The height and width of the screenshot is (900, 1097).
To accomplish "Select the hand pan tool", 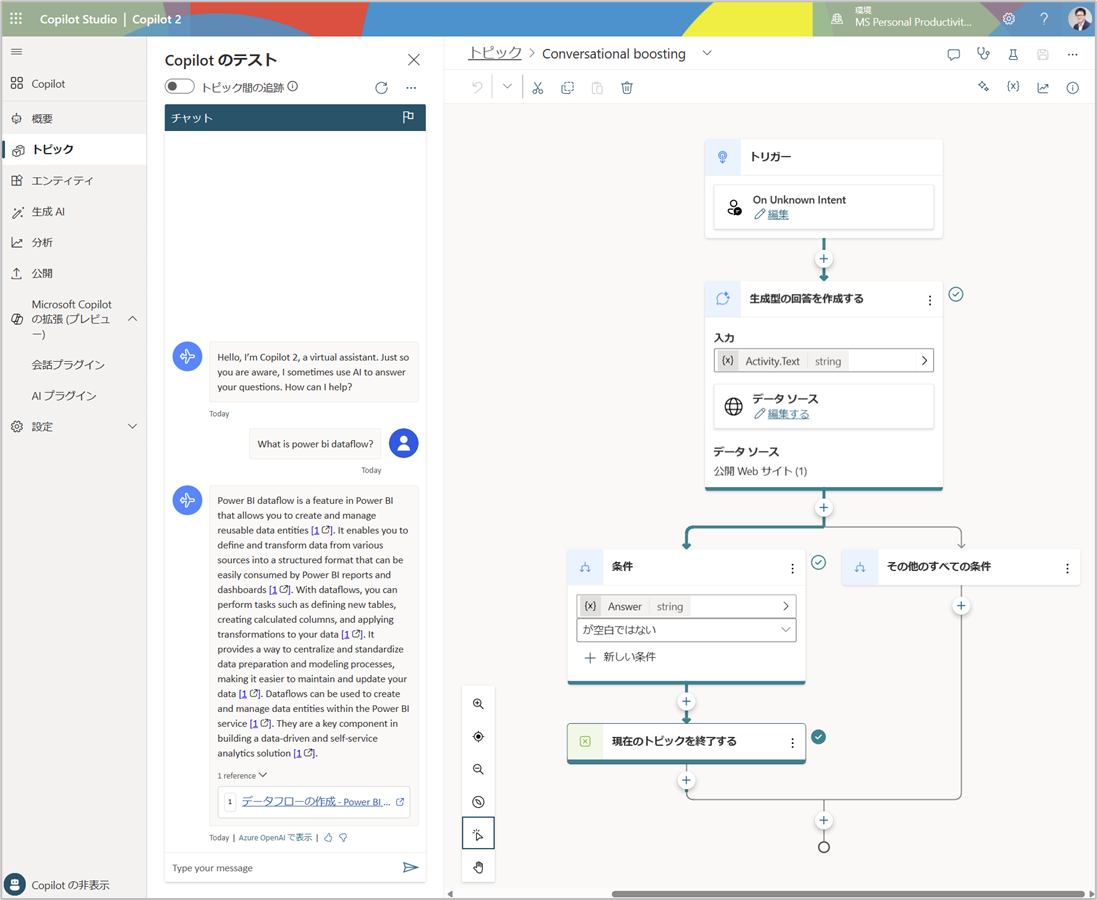I will 479,867.
